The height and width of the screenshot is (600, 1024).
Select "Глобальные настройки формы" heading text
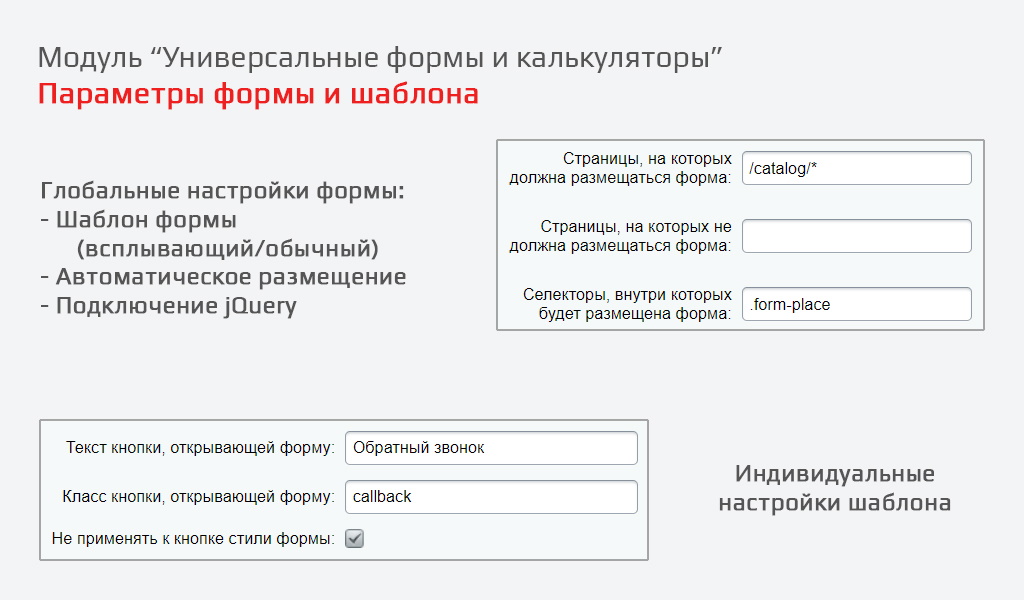[222, 190]
